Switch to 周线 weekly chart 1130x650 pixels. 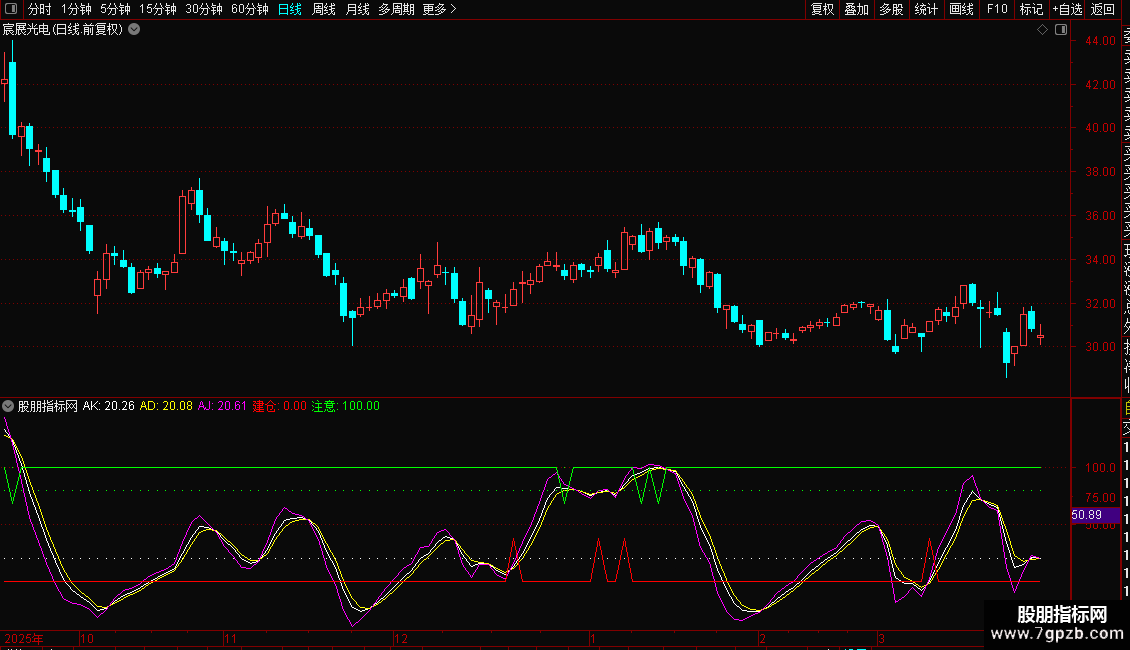point(324,9)
